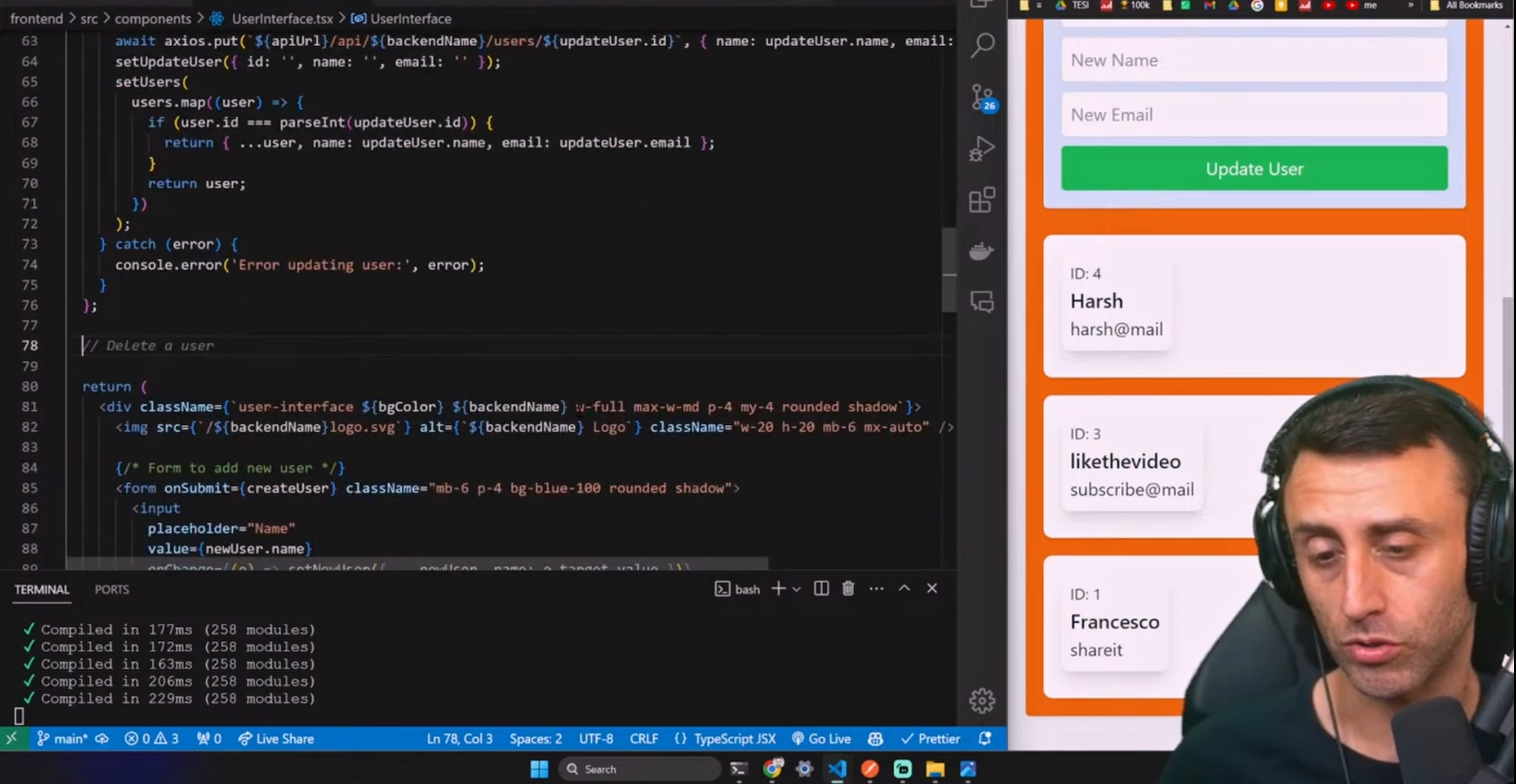Split the terminal panel
This screenshot has width=1516, height=784.
(x=820, y=589)
